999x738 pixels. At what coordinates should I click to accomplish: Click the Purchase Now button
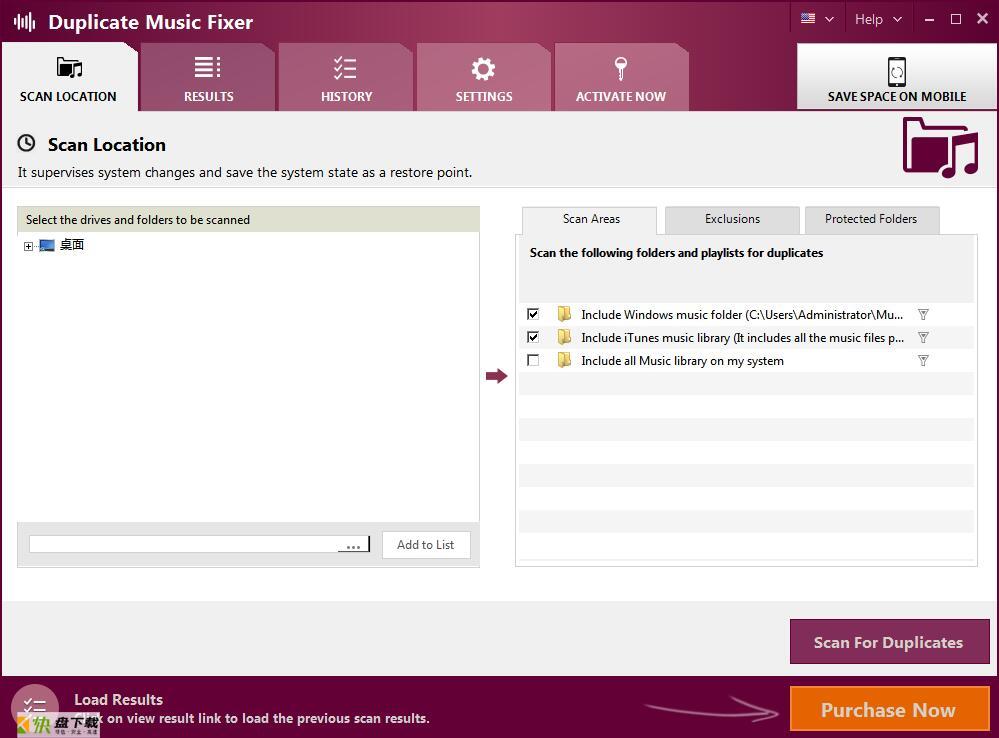click(x=889, y=709)
